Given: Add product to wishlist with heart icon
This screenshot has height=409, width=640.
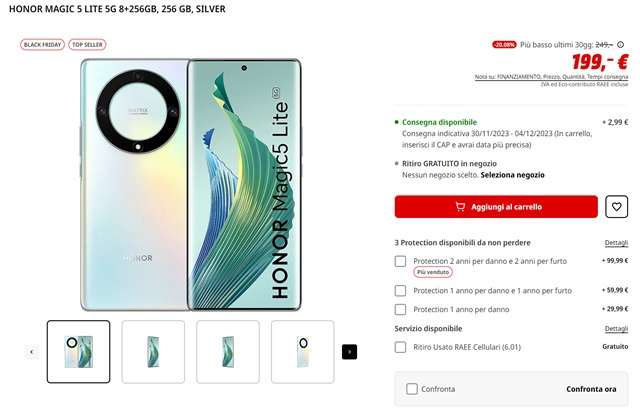Looking at the screenshot, I should (616, 207).
